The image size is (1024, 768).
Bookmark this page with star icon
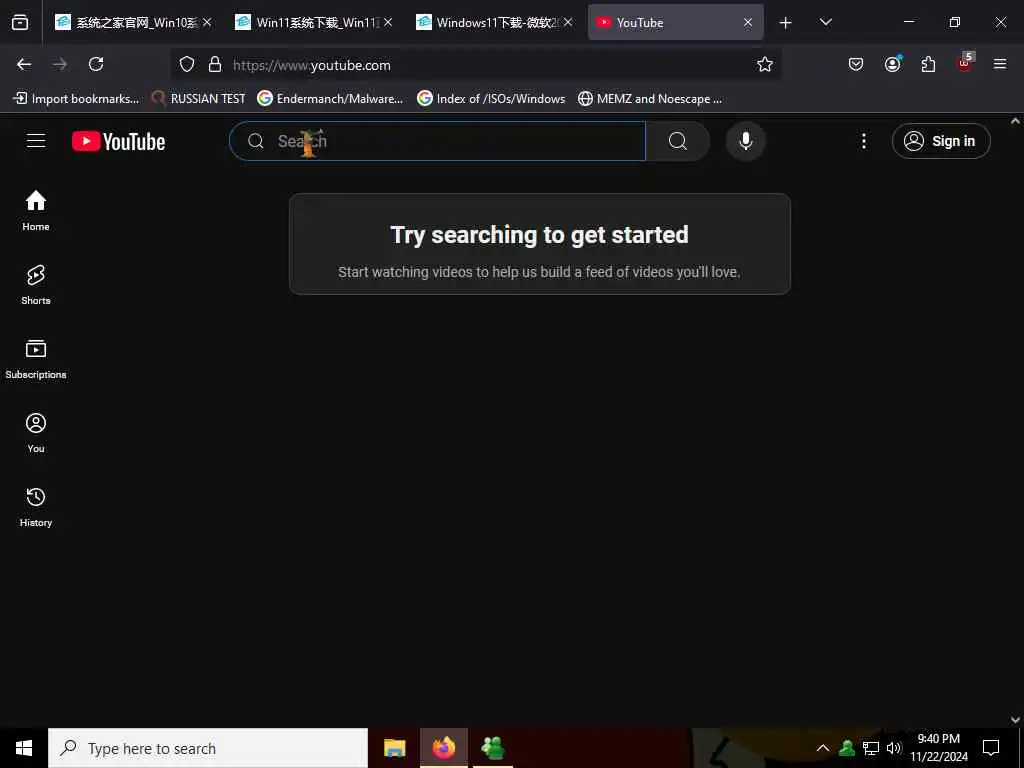765,64
